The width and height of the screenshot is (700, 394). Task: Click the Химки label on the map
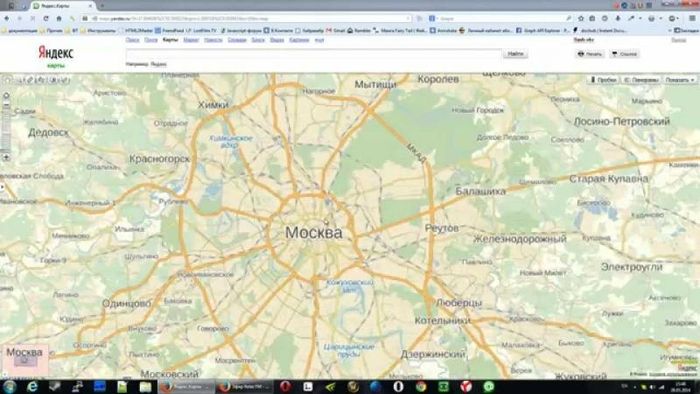point(213,105)
